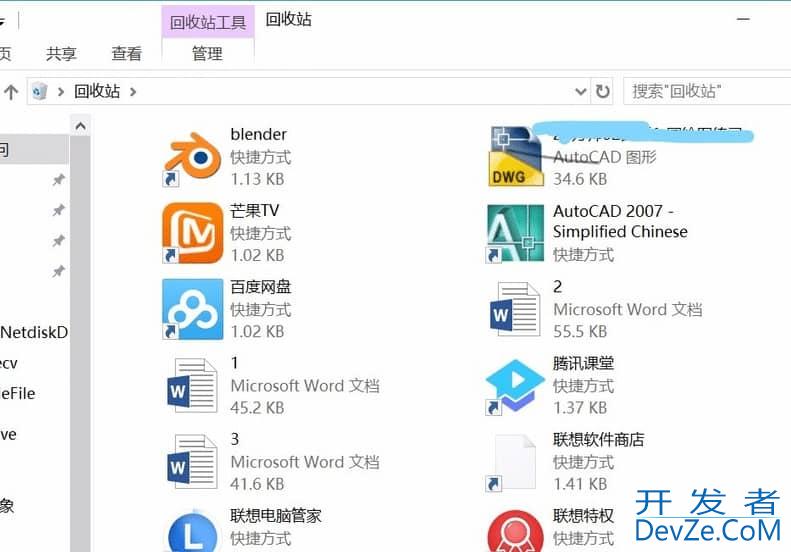
Task: Select the blender shortcut icon
Action: 192,157
